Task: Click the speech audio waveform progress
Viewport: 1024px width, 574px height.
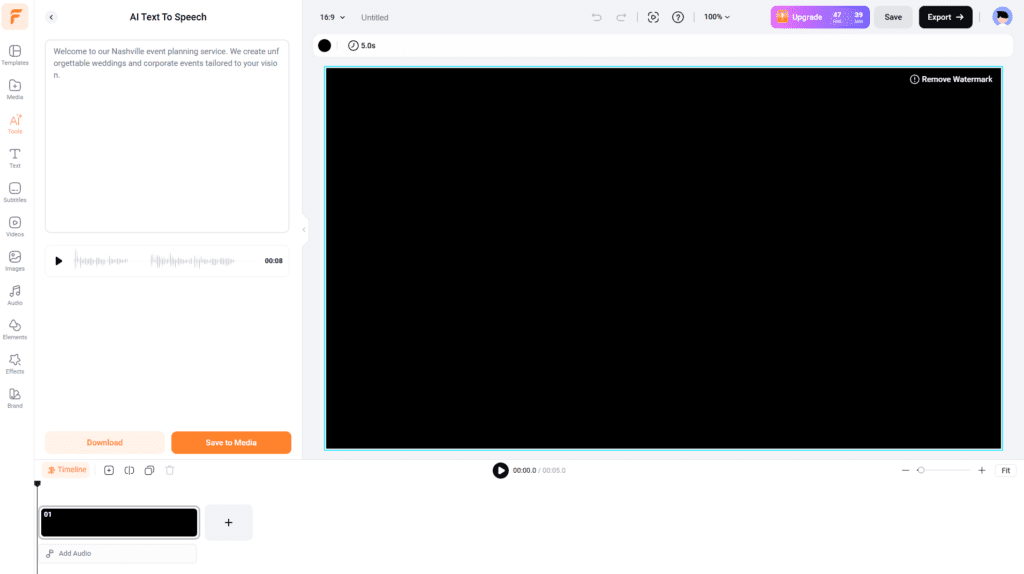Action: click(x=163, y=261)
